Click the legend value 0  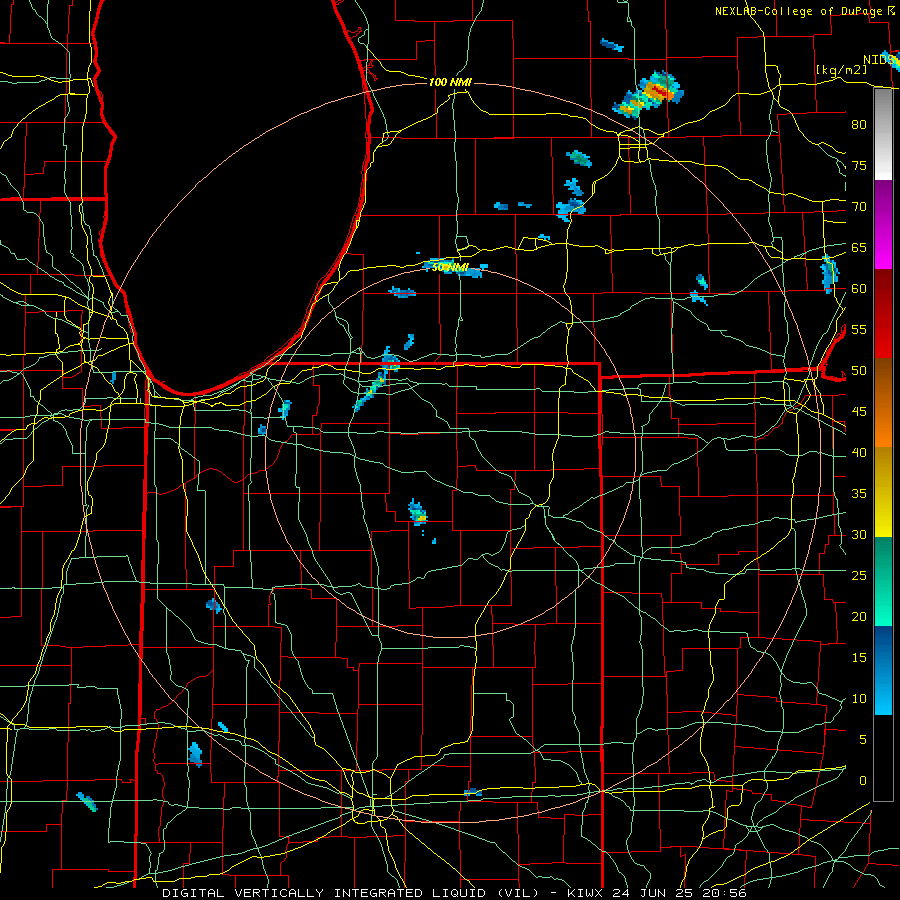[863, 781]
